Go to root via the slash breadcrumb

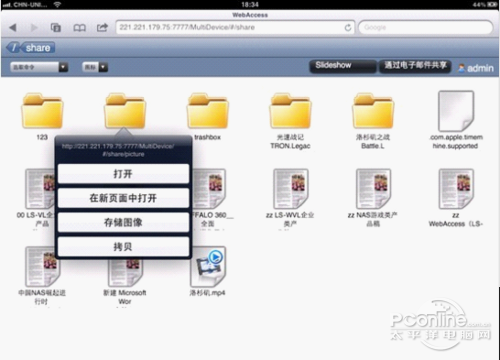(14, 48)
